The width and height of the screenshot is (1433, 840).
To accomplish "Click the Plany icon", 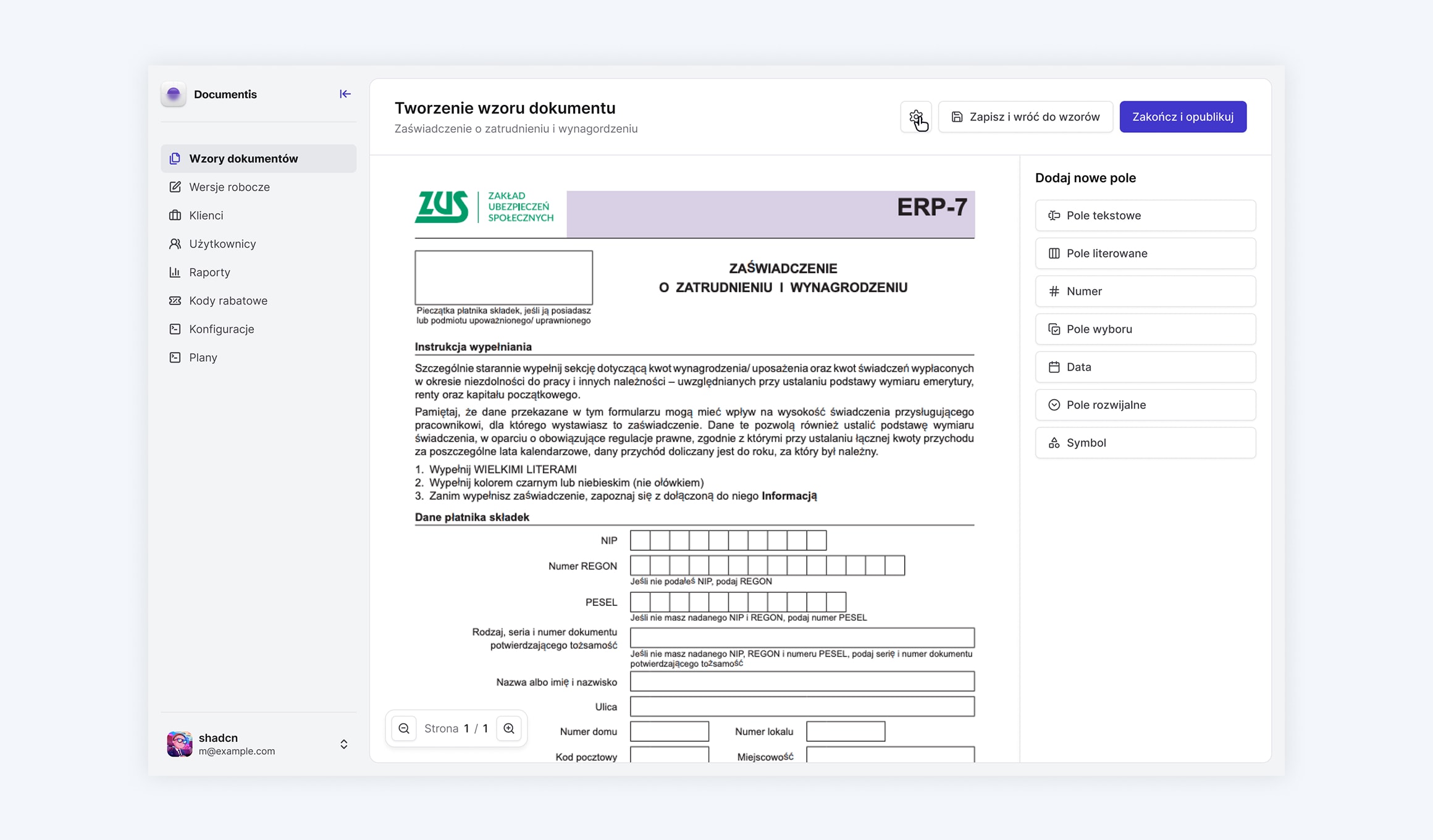I will pyautogui.click(x=175, y=358).
